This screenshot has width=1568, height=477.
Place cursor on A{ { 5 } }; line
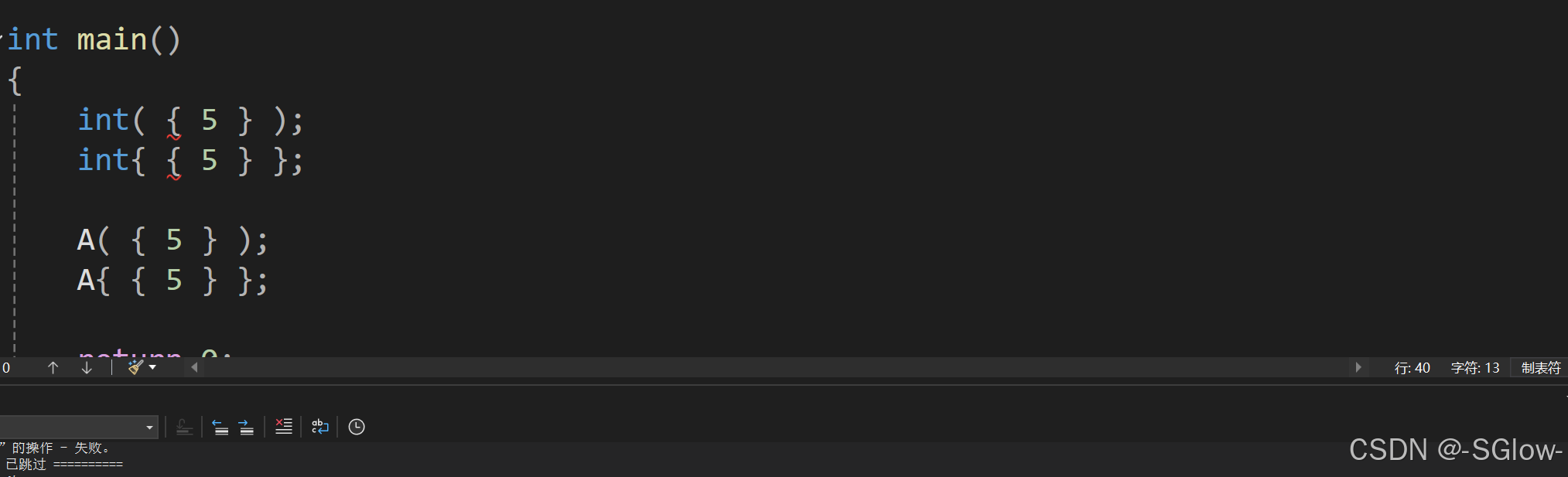pyautogui.click(x=173, y=280)
